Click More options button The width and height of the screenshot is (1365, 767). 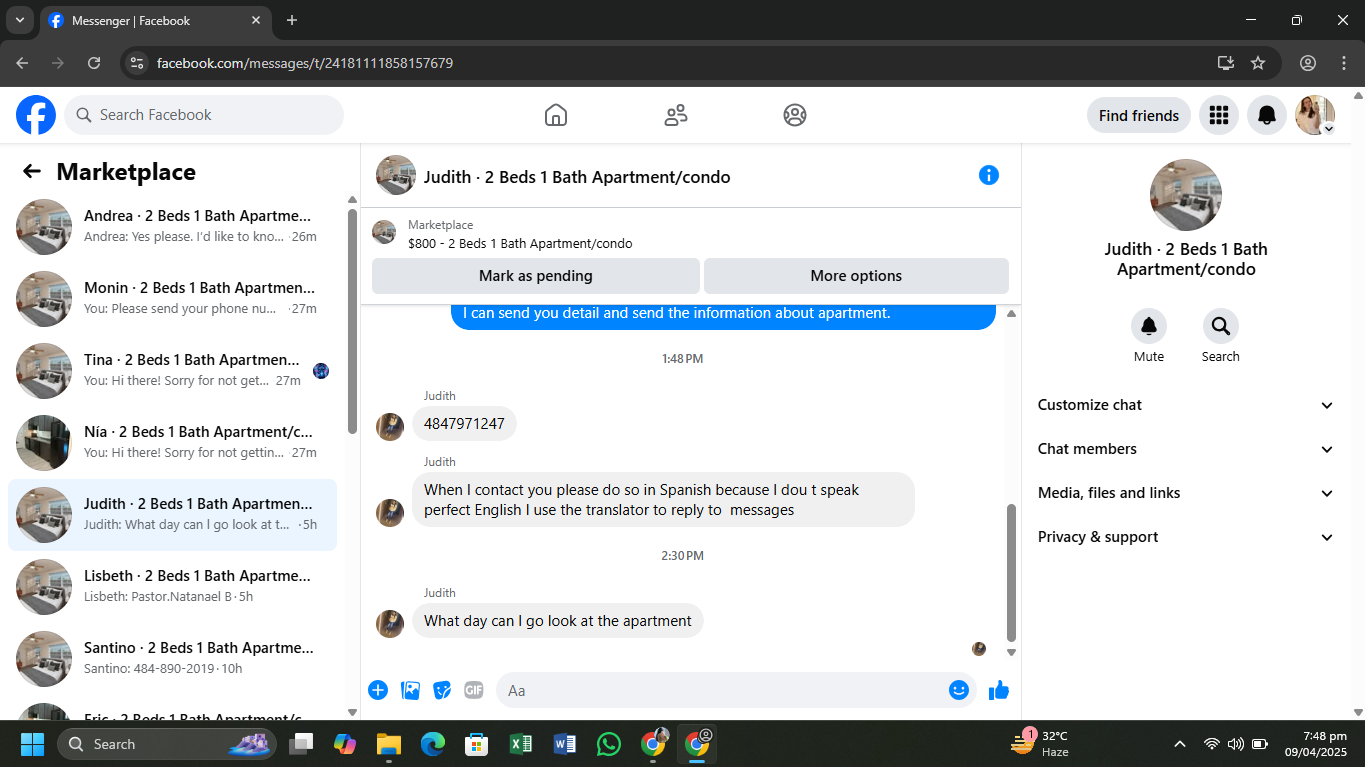[856, 276]
